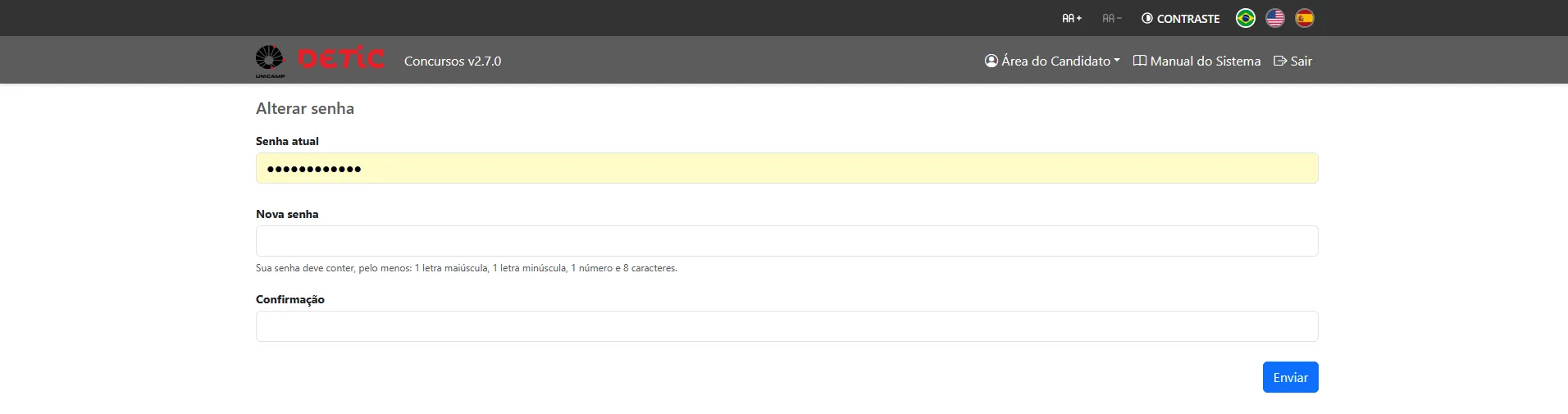Click the Alterar senha heading
This screenshot has width=1568, height=414.
305,108
